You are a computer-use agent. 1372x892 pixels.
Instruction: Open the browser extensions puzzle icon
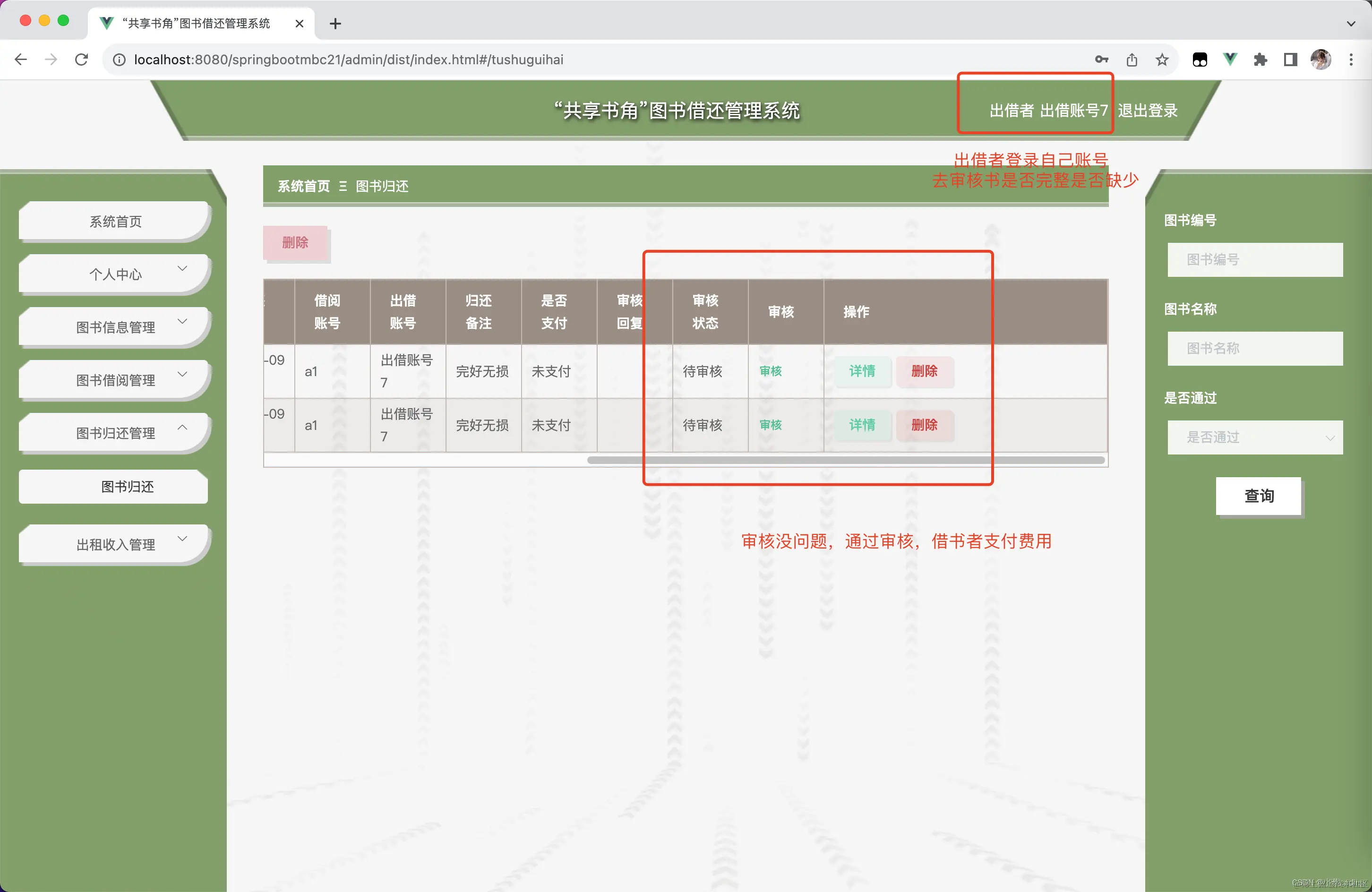pos(1260,60)
